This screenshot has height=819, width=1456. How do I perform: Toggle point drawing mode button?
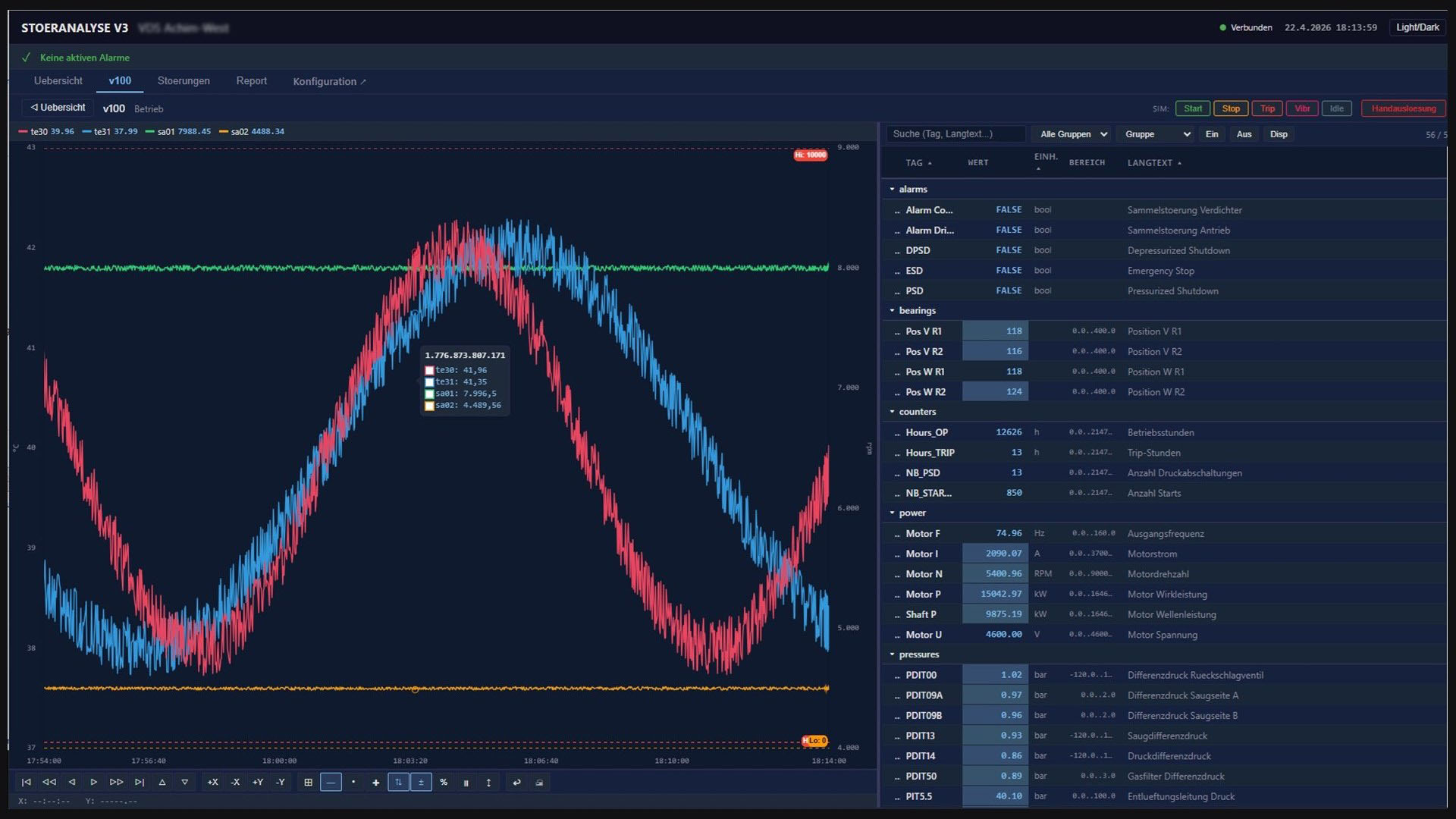(x=353, y=782)
